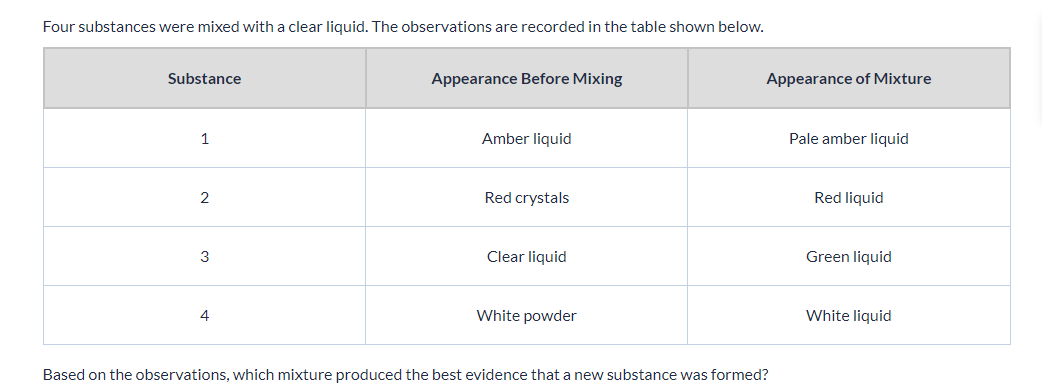Select substance 4 cell
Image resolution: width=1042 pixels, height=392 pixels.
204,316
